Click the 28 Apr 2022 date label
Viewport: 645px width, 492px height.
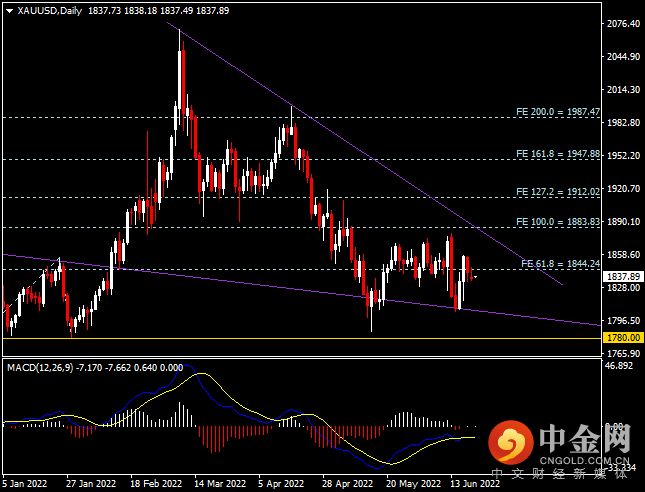(348, 483)
